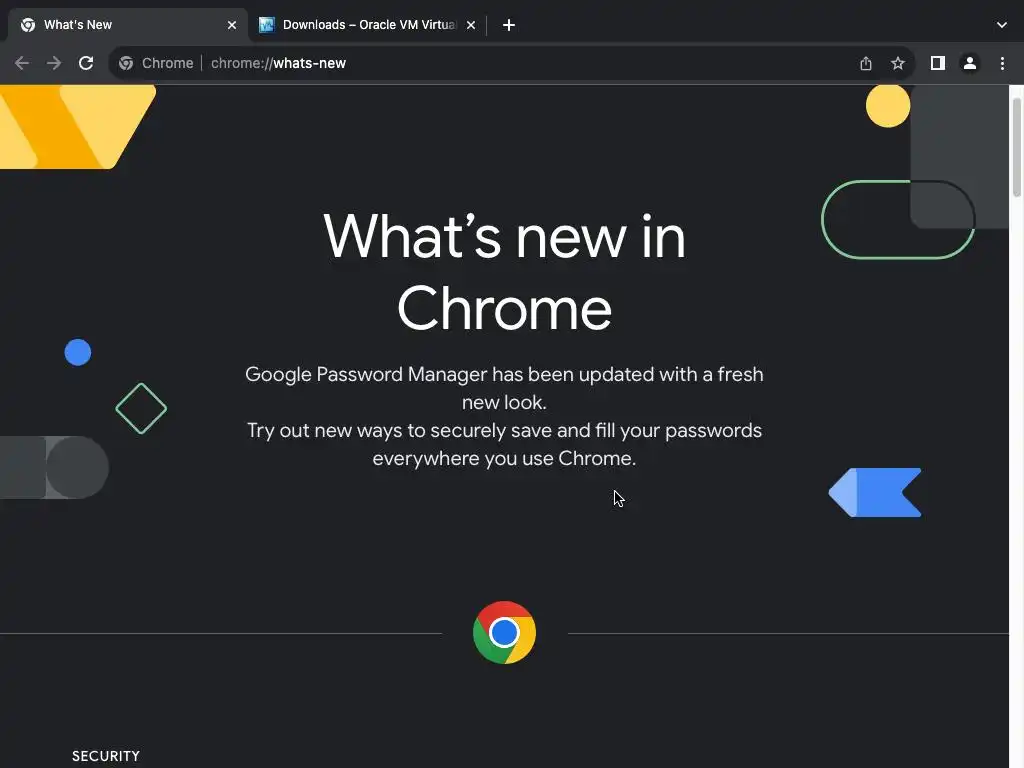Click the SECURITY section label
Image resolution: width=1024 pixels, height=768 pixels.
pyautogui.click(x=106, y=756)
